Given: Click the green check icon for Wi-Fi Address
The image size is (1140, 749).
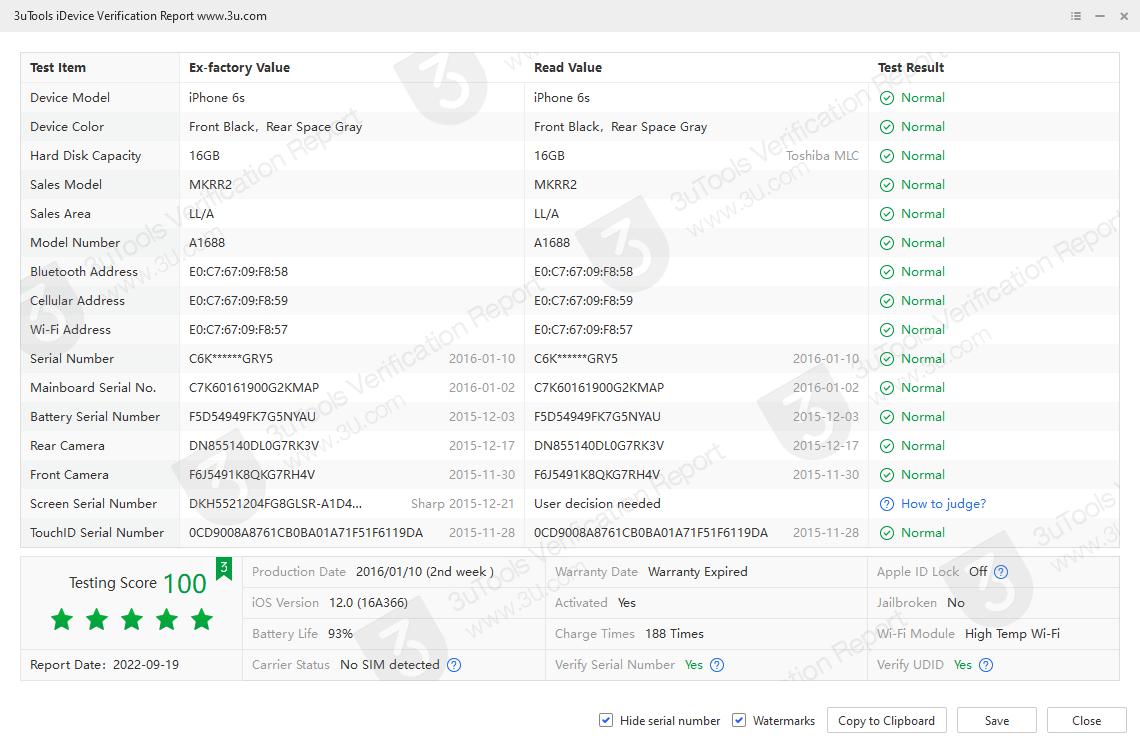Looking at the screenshot, I should (886, 330).
